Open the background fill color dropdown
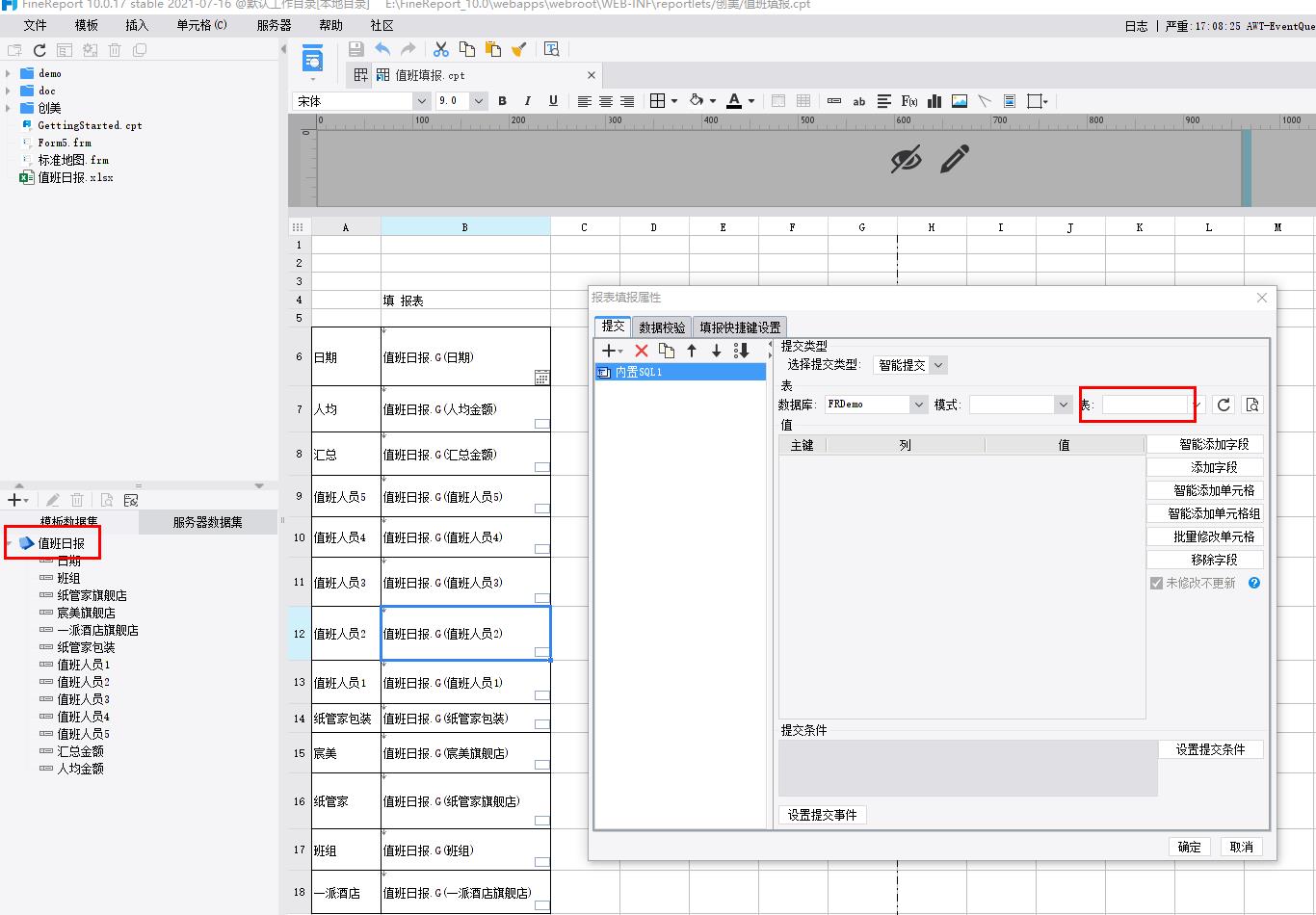1316x915 pixels. 713,101
